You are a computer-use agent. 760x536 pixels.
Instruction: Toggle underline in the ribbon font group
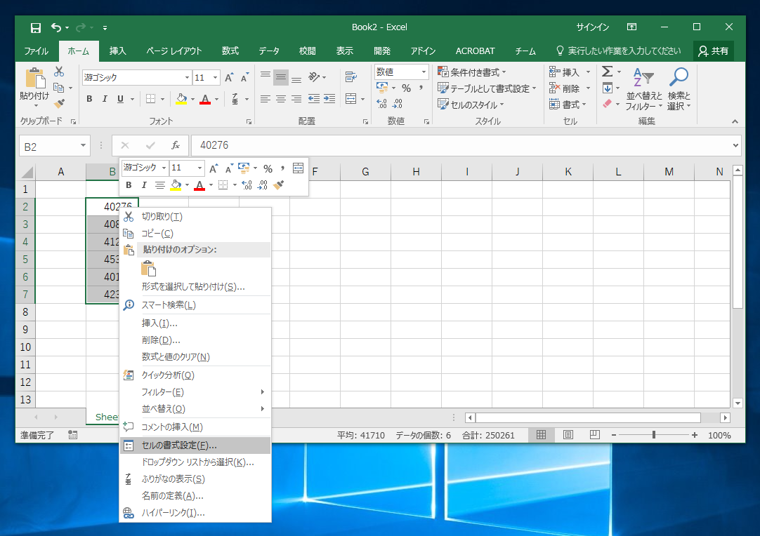click(x=120, y=99)
